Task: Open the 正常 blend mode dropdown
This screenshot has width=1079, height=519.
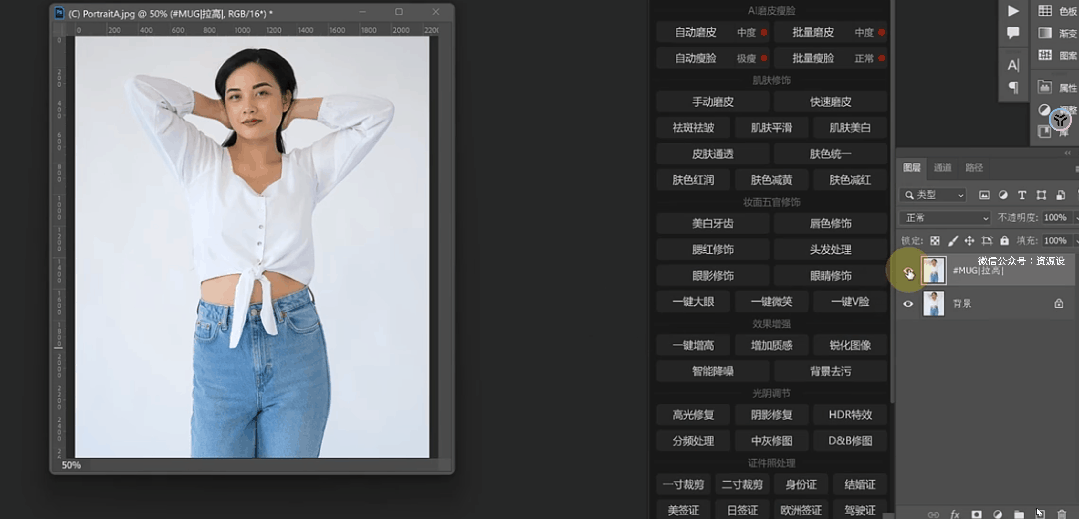Action: pos(945,218)
